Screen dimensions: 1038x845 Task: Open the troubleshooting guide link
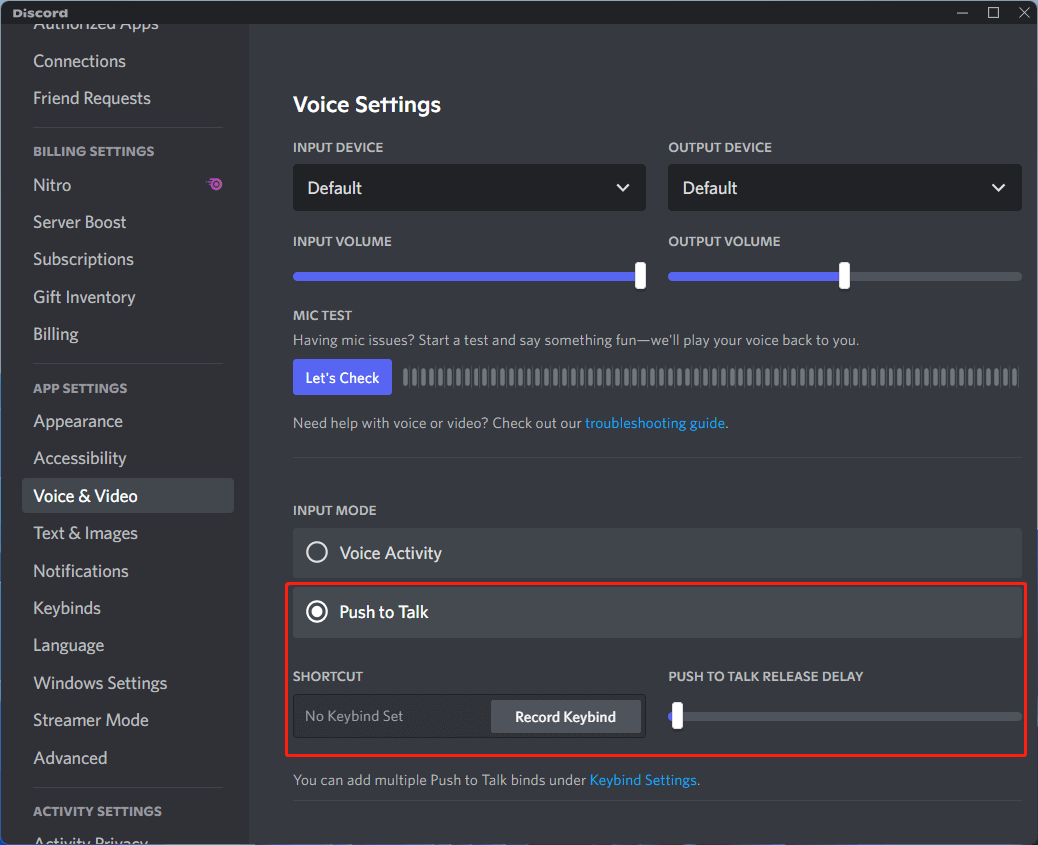point(654,423)
